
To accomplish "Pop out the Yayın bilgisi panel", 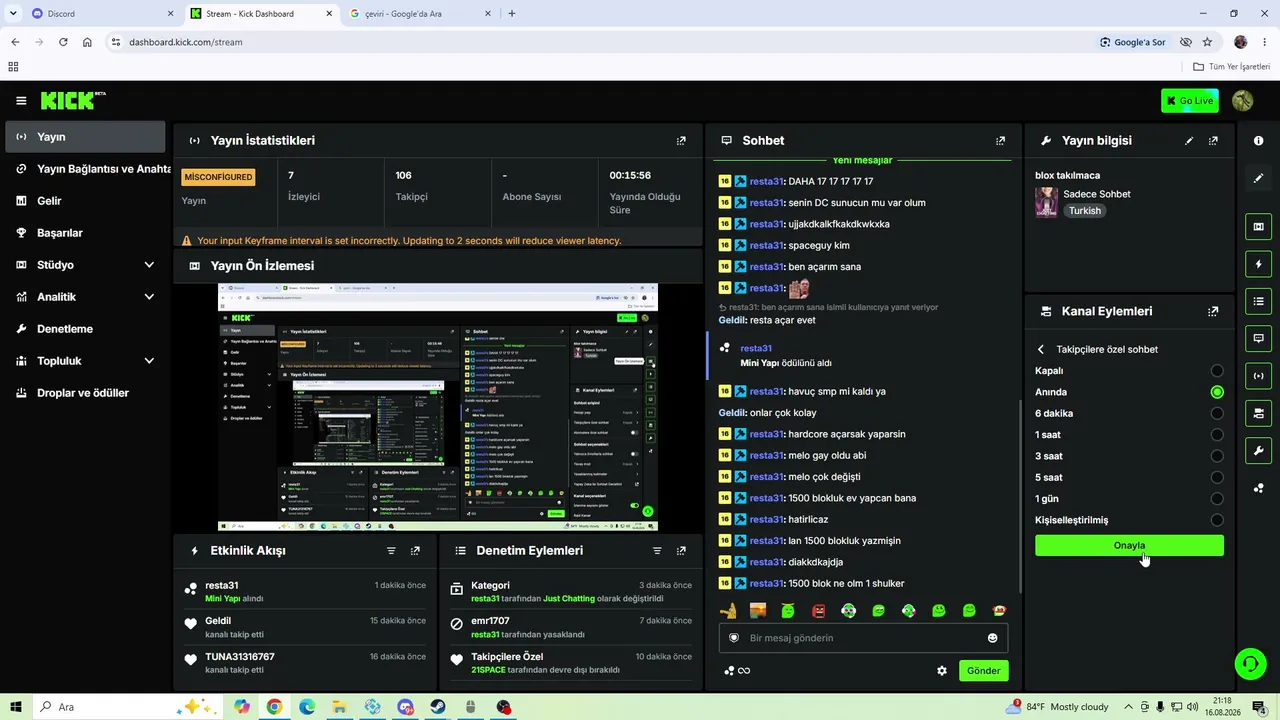I will click(1213, 141).
